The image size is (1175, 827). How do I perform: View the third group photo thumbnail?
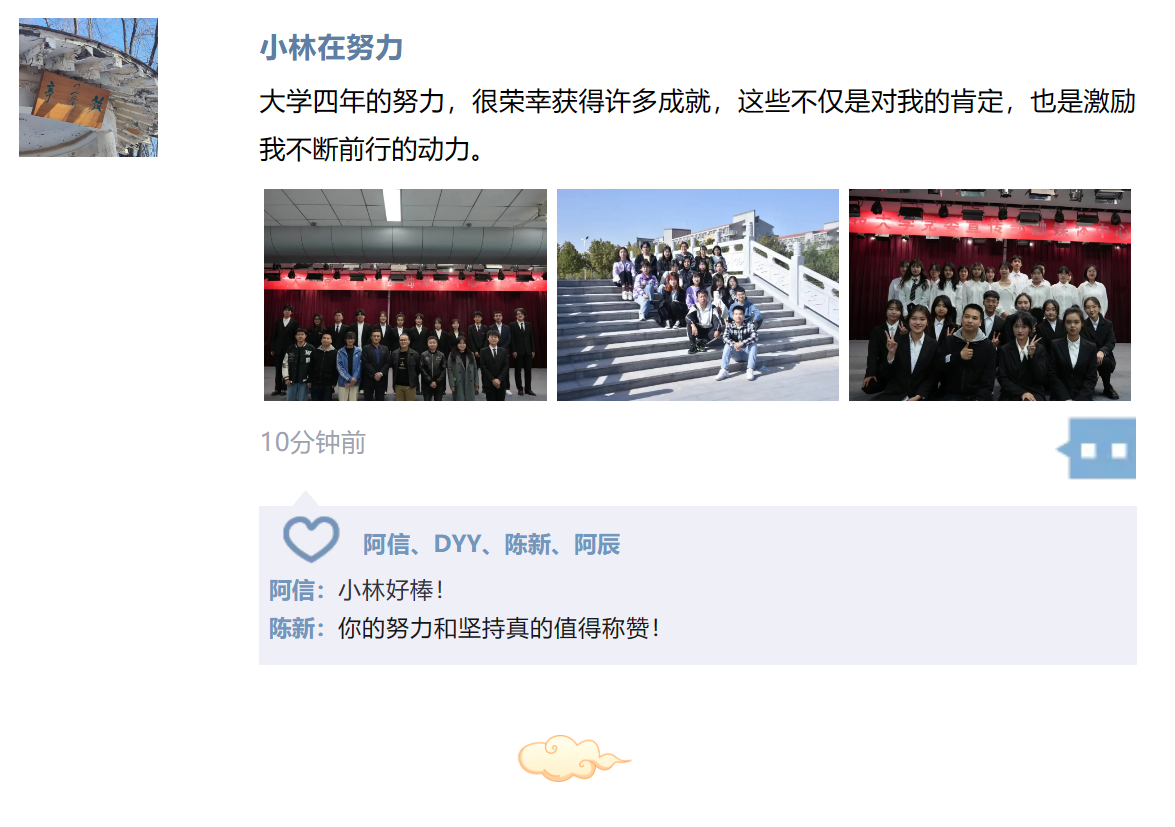(990, 295)
